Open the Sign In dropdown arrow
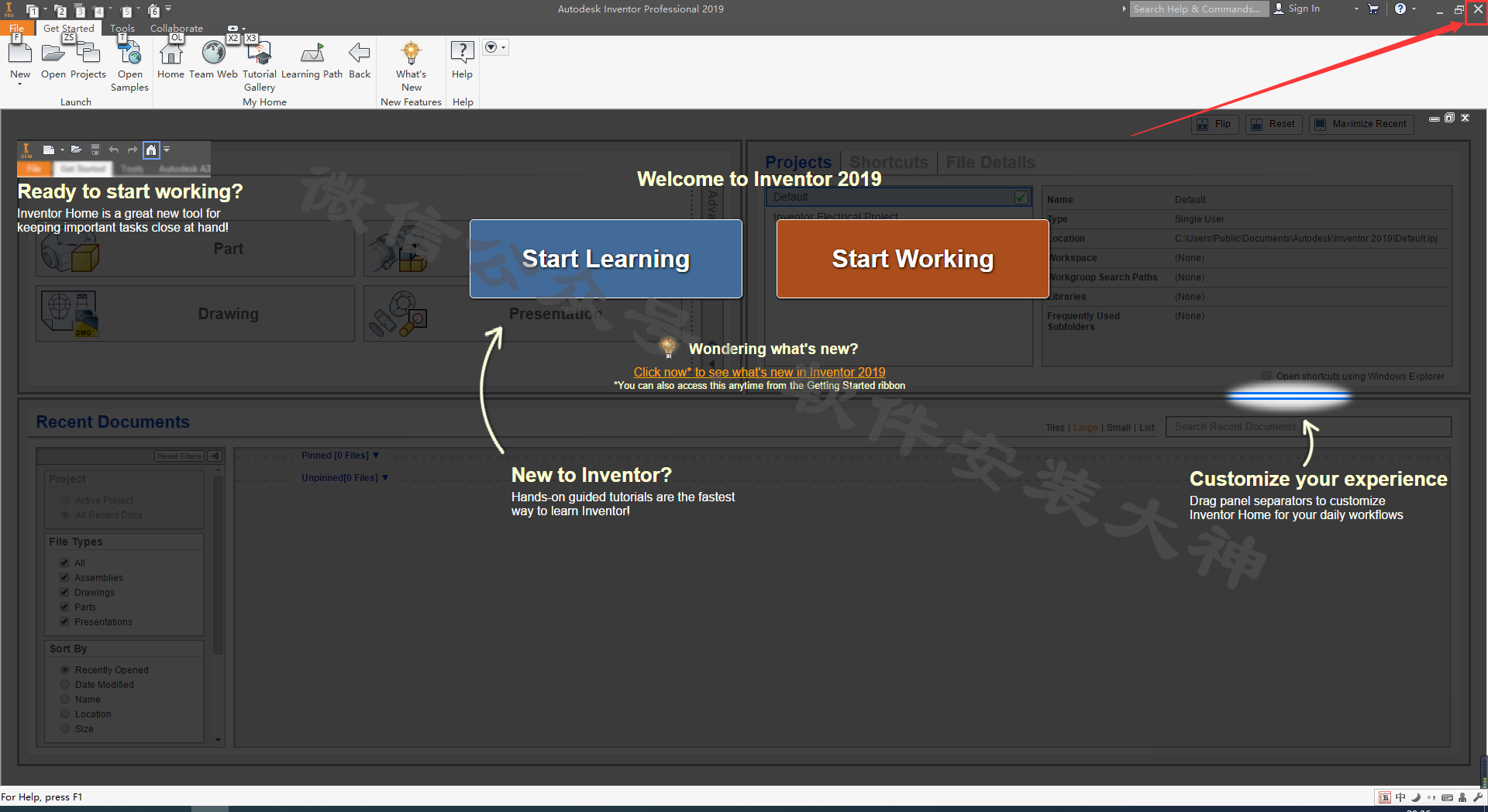 (x=1356, y=9)
